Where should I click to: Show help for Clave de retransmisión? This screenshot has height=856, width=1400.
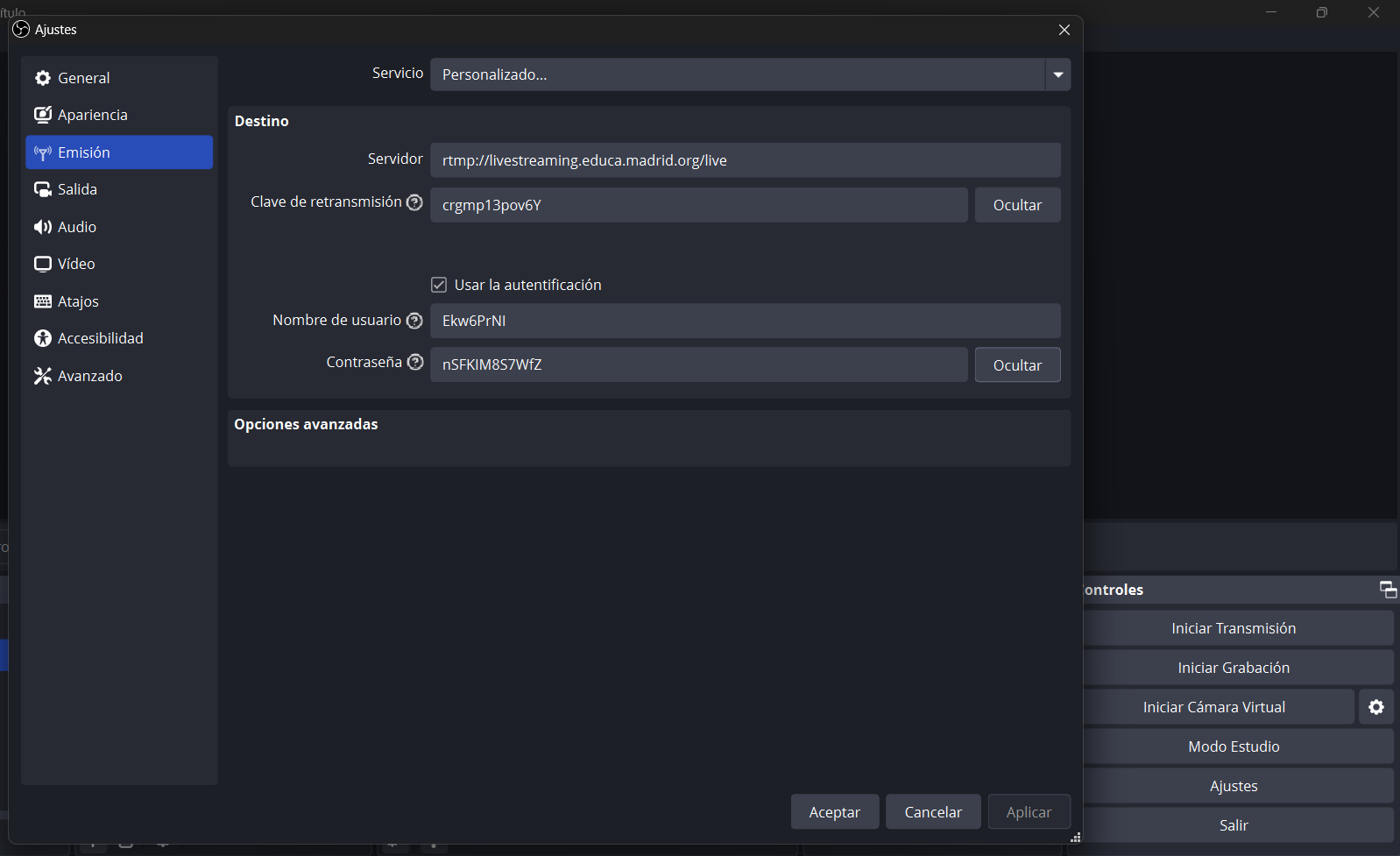pyautogui.click(x=414, y=202)
